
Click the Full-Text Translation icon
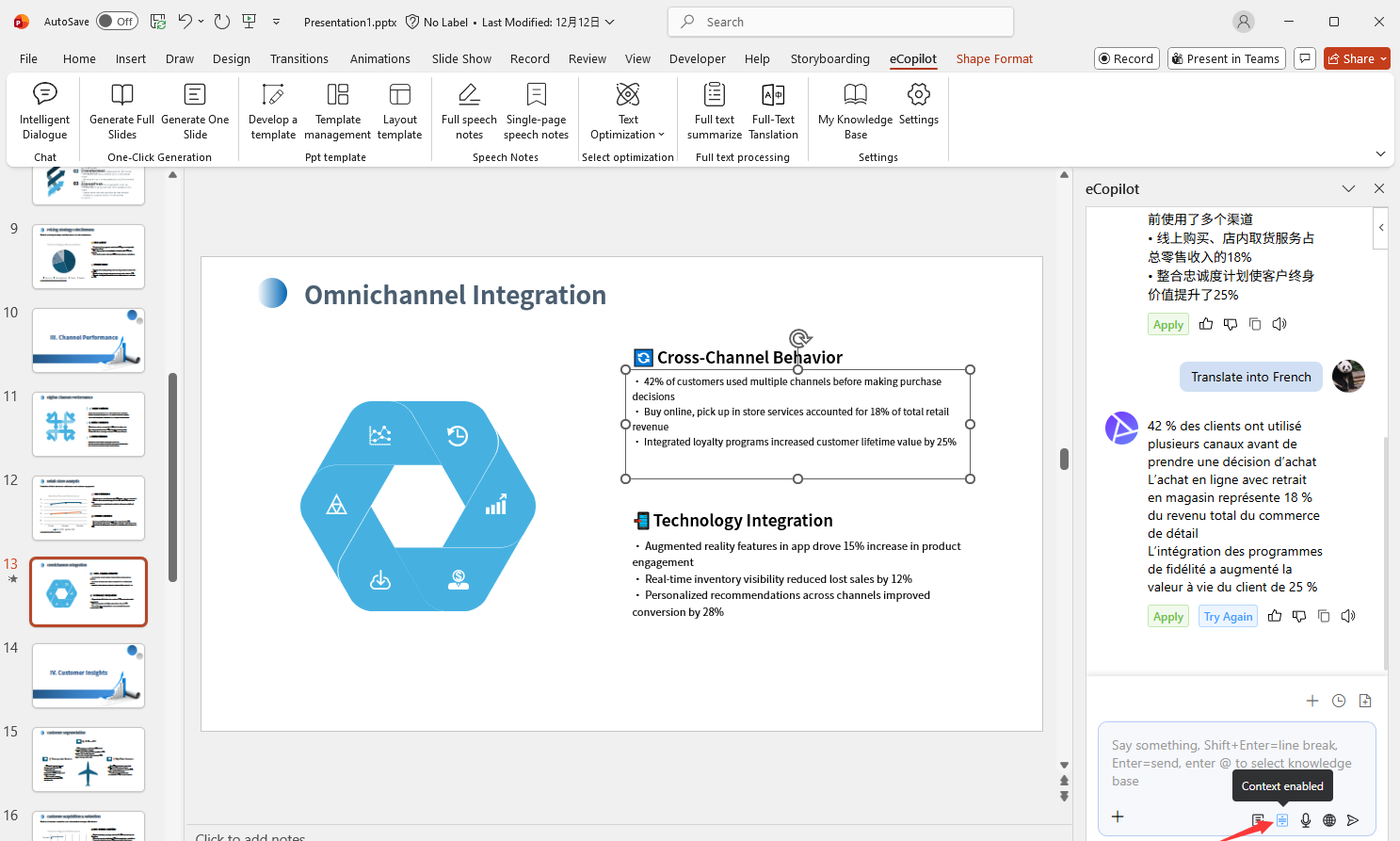point(773,94)
